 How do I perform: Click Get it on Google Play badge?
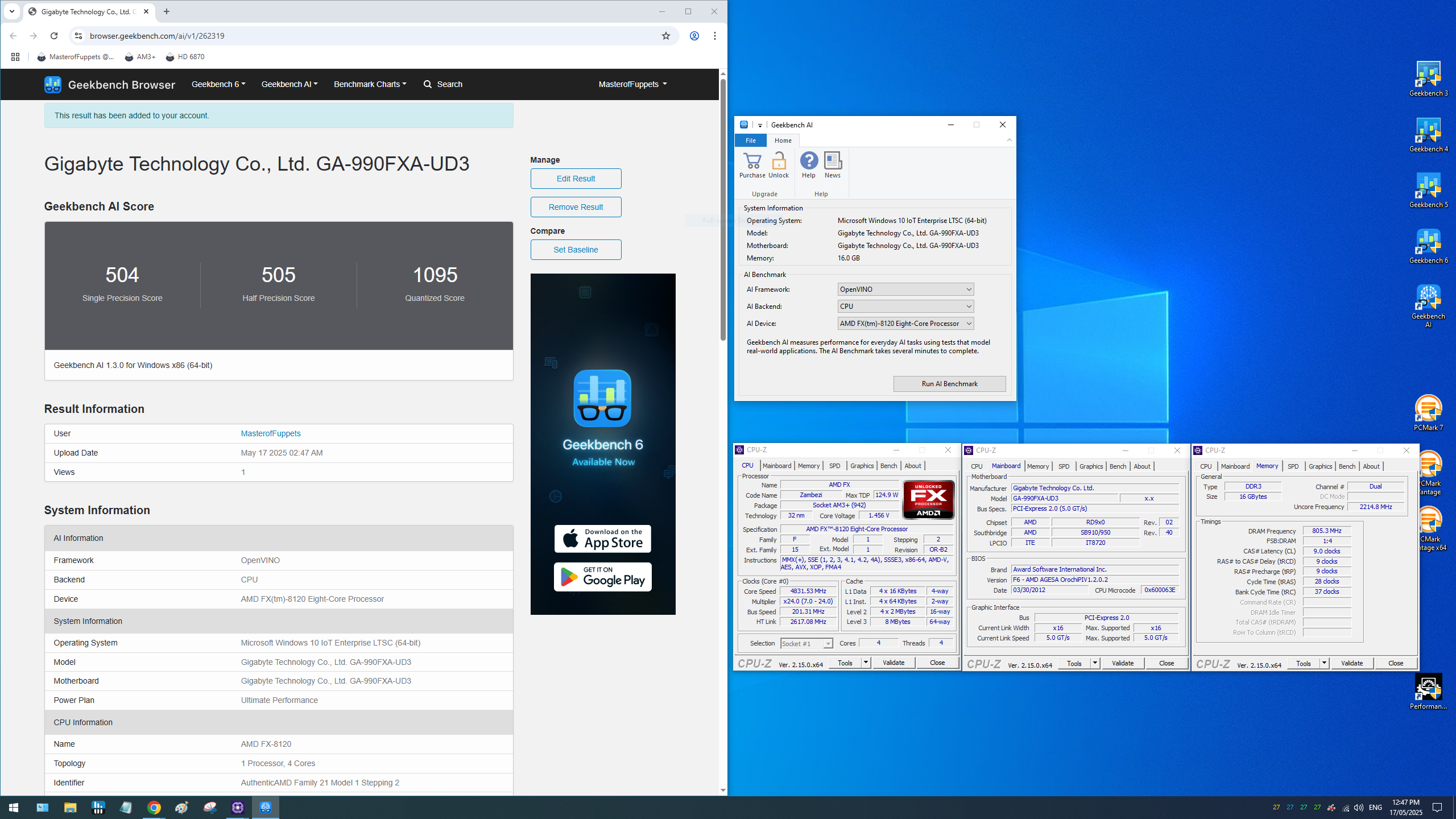(x=602, y=577)
